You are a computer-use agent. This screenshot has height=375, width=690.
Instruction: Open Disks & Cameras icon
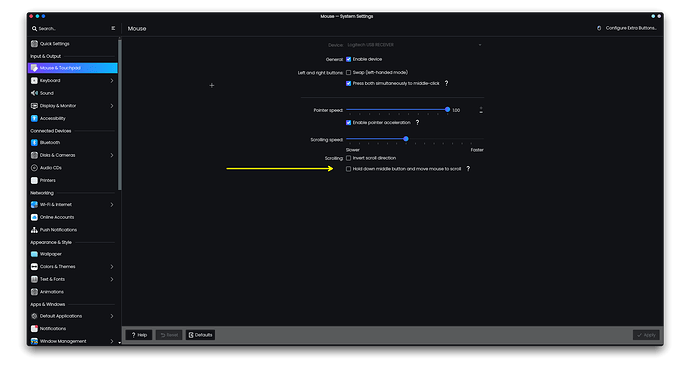point(34,155)
